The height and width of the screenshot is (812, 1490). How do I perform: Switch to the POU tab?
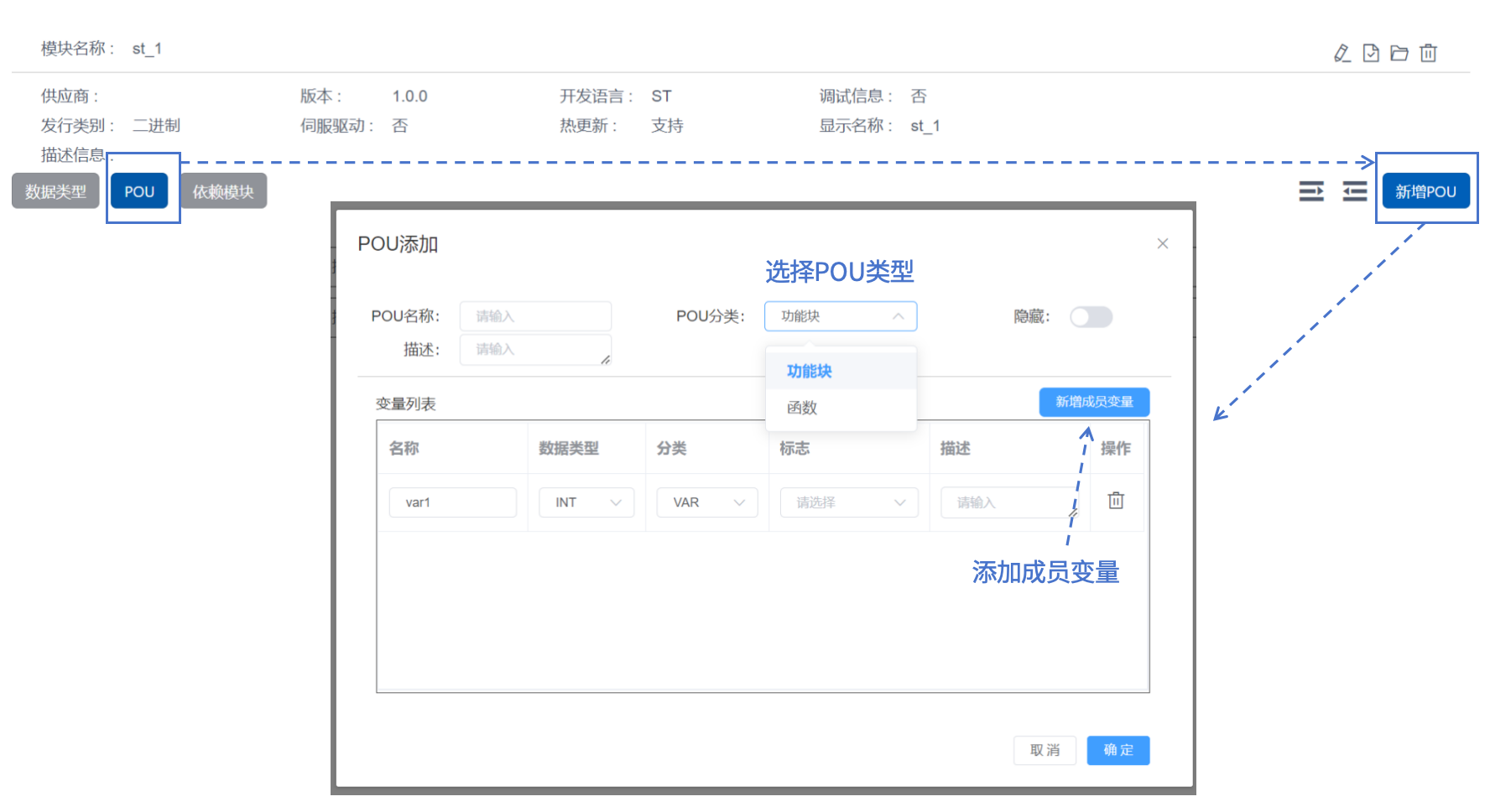139,191
